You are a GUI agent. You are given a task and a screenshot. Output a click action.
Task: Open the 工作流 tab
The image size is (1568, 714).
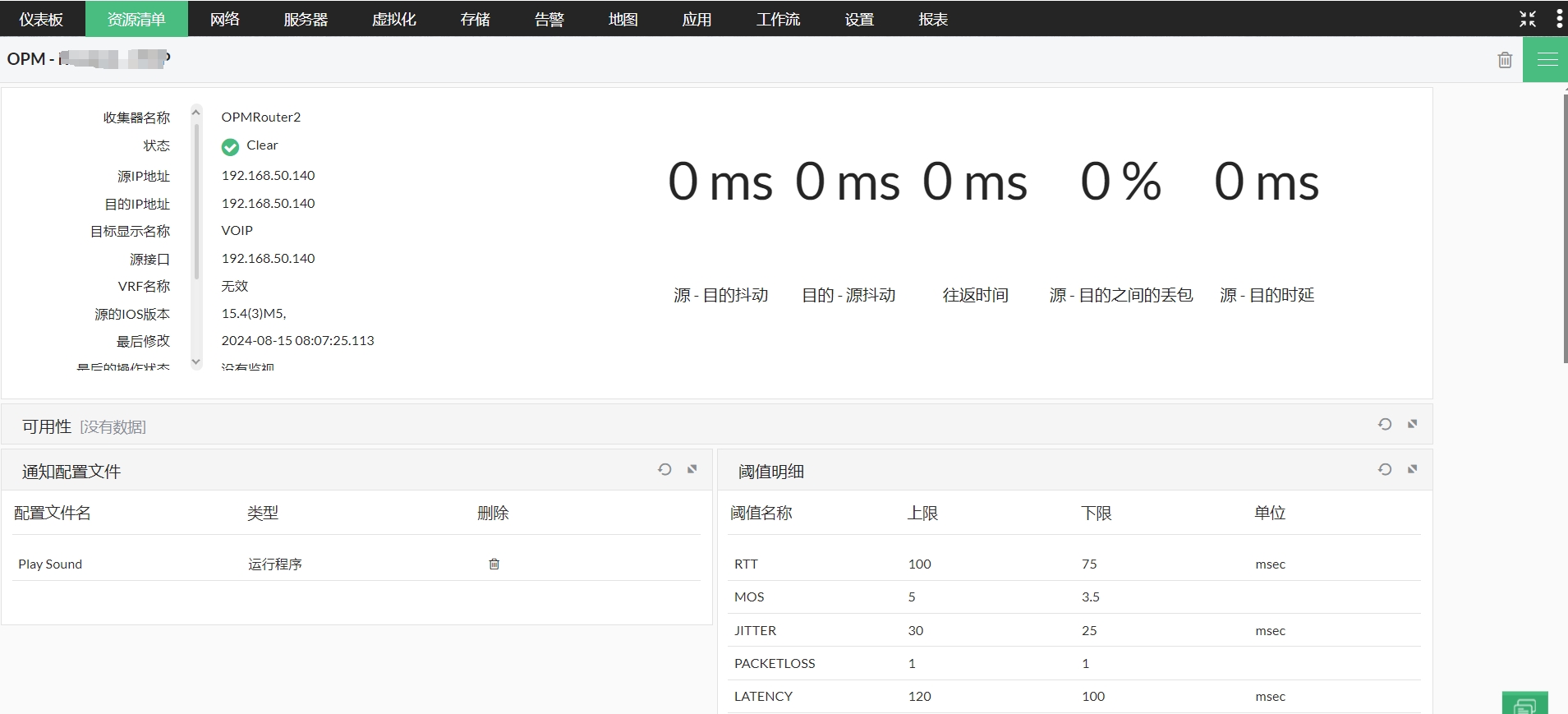[778, 19]
